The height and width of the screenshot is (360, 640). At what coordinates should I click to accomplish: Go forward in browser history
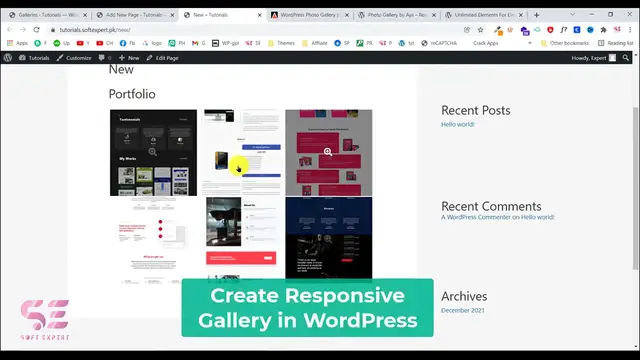23,30
